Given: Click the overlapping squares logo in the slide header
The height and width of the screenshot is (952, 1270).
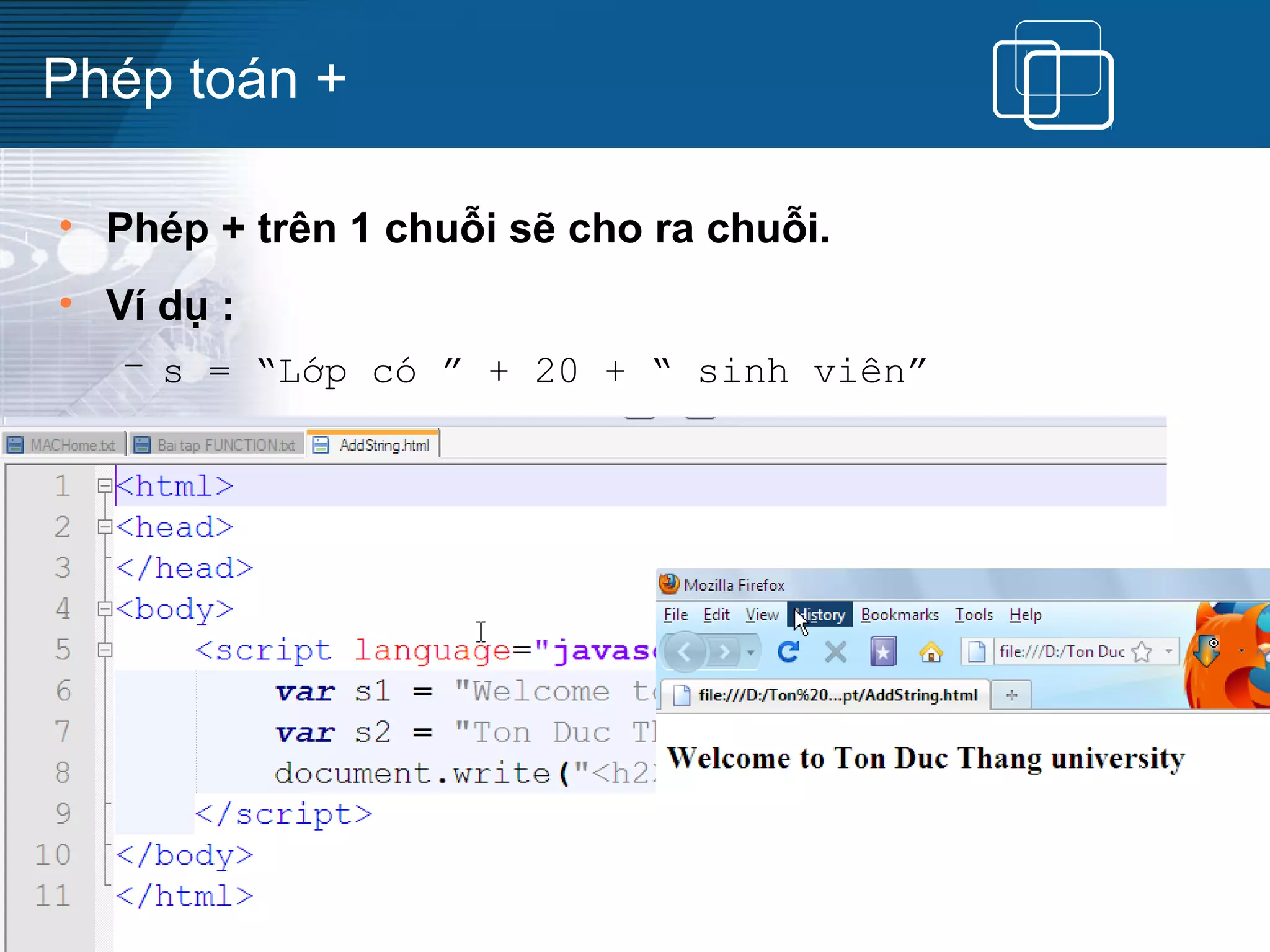Looking at the screenshot, I should pyautogui.click(x=1053, y=74).
